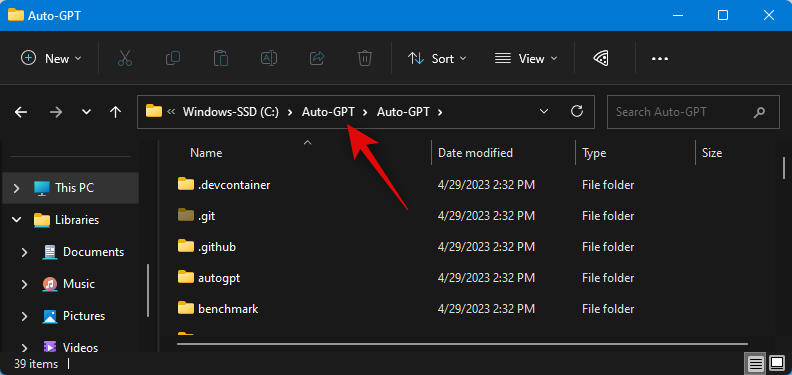Go back with the left arrow
Screen dimensions: 792x375
[21, 112]
